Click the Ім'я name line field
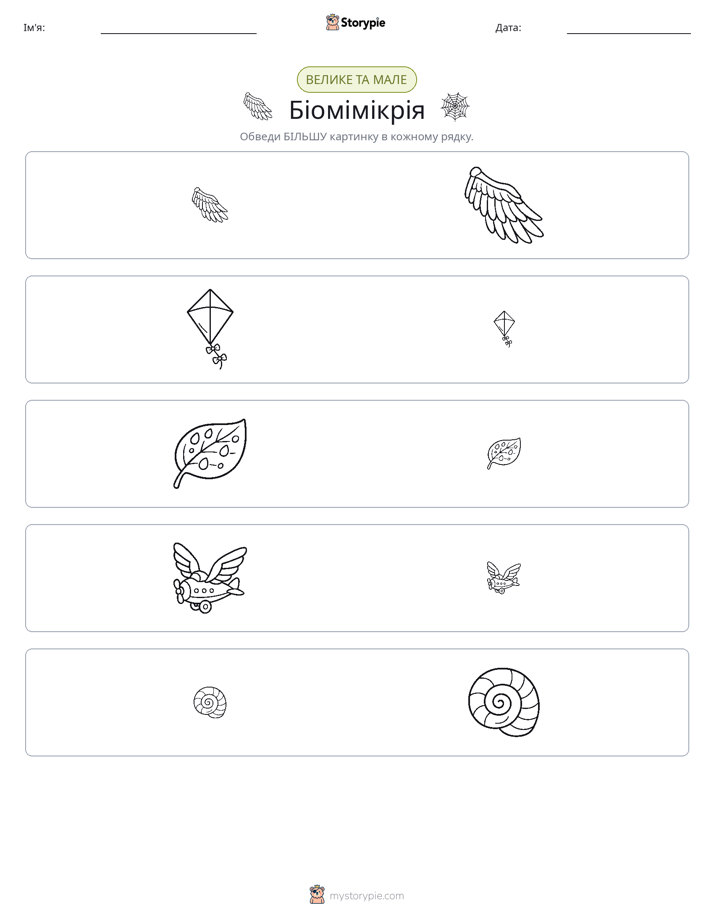 click(x=178, y=28)
